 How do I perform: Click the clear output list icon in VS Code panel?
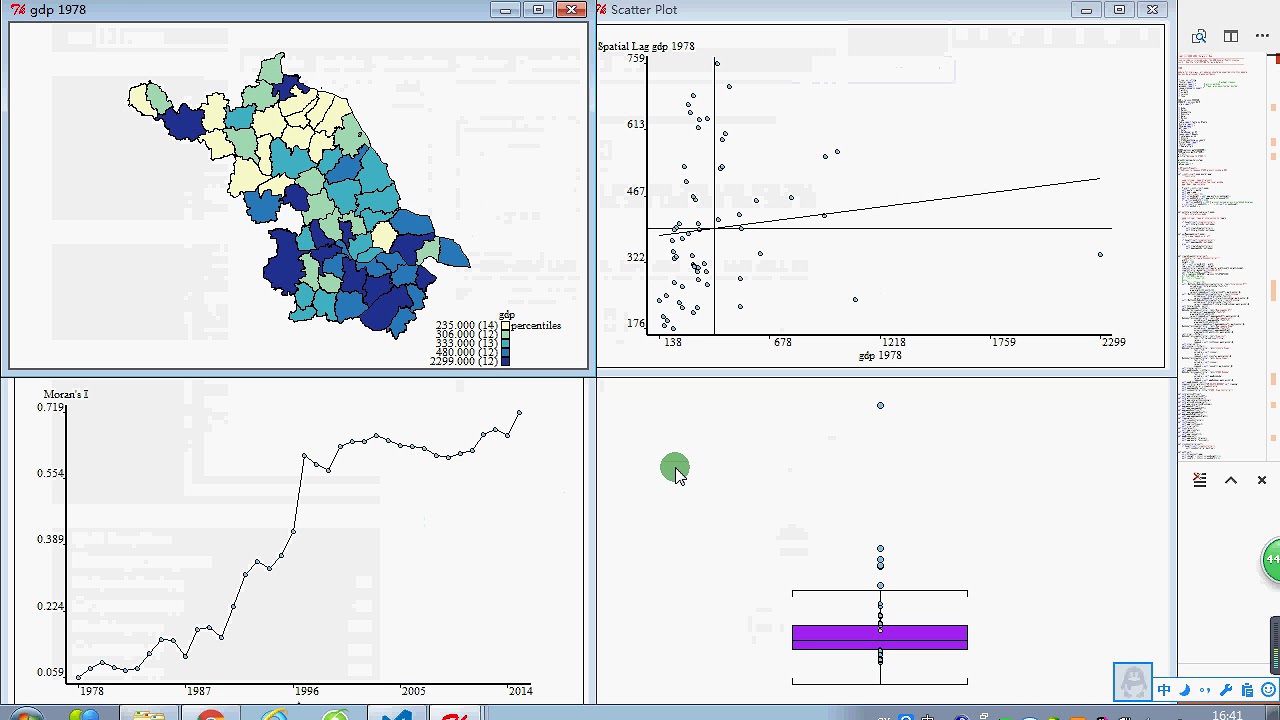coord(1199,480)
